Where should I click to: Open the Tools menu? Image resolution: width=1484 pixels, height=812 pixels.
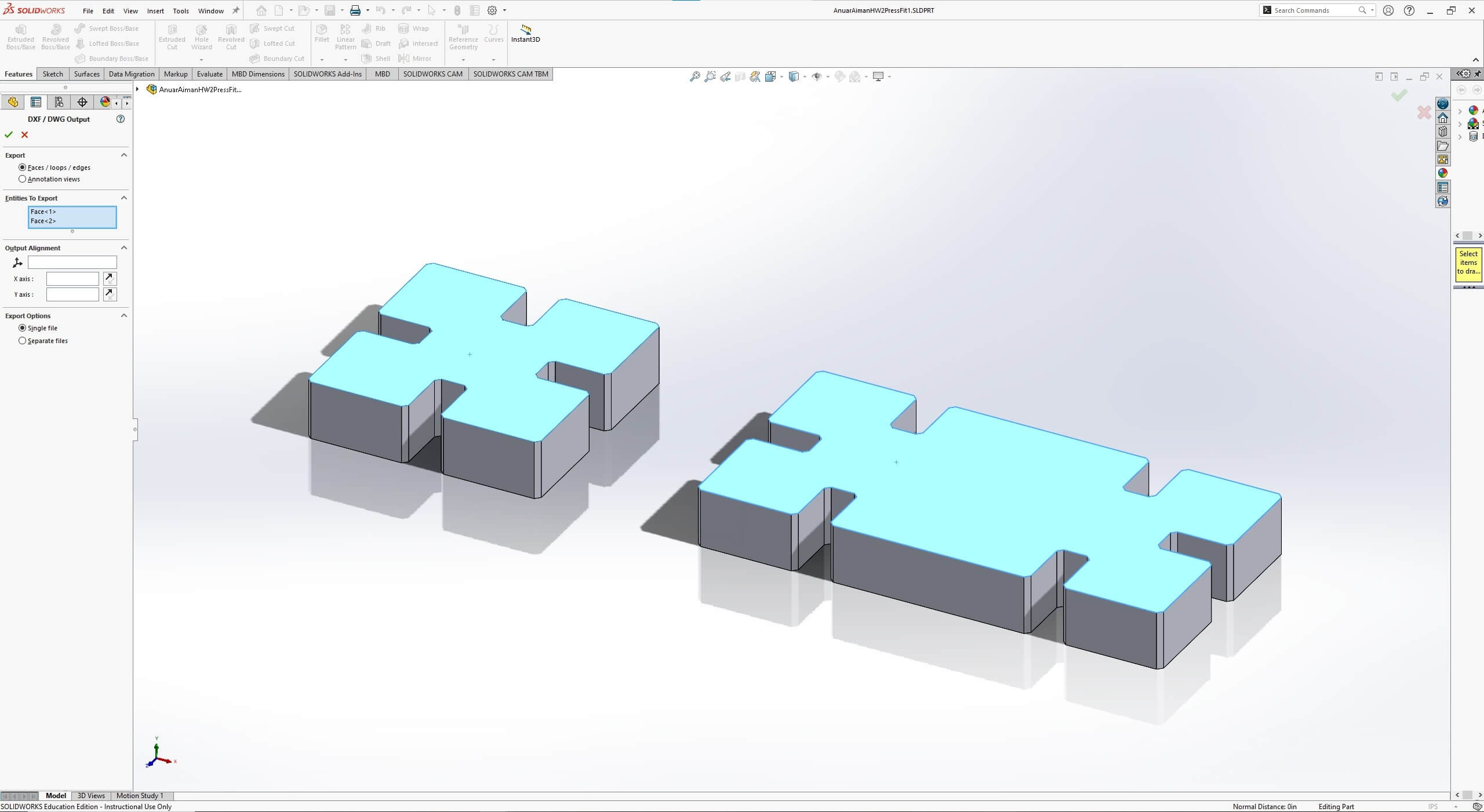181,10
